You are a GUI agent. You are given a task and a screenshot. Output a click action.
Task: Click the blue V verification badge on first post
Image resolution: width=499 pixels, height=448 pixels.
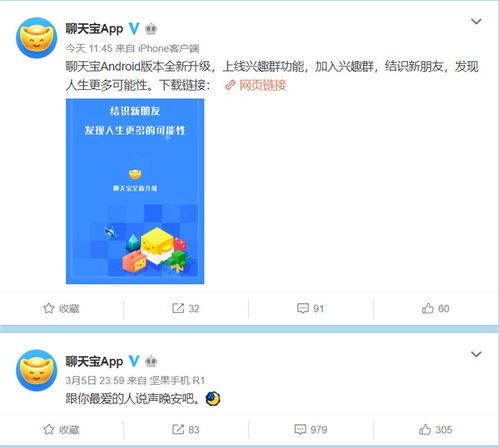tap(134, 29)
